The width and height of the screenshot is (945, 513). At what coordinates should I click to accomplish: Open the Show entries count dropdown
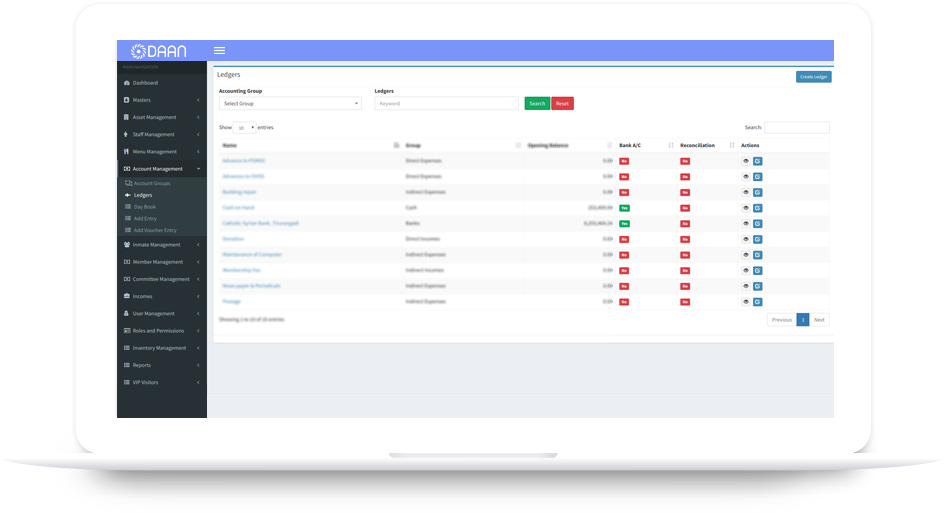pos(245,128)
